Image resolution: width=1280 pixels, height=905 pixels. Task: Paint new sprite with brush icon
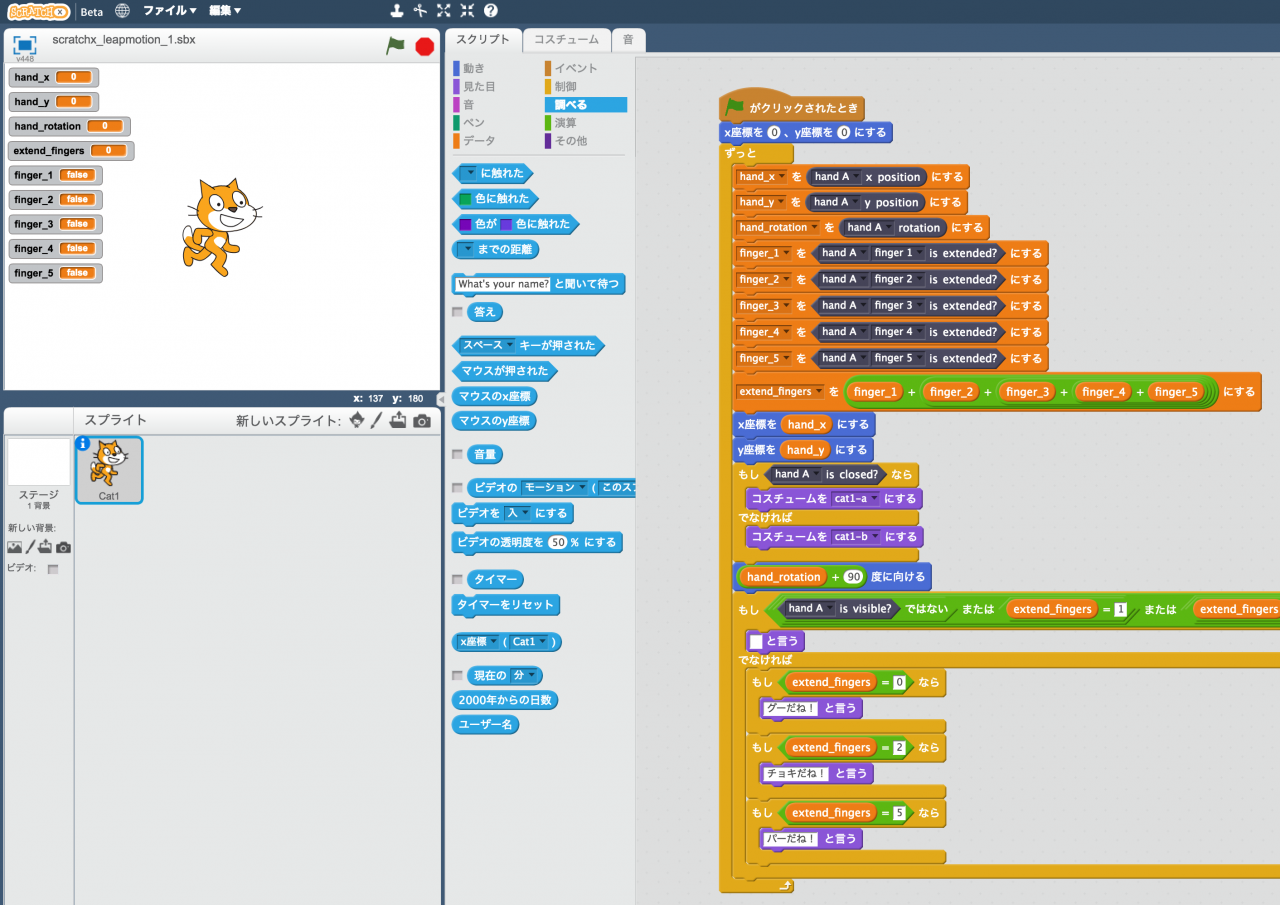pos(377,421)
